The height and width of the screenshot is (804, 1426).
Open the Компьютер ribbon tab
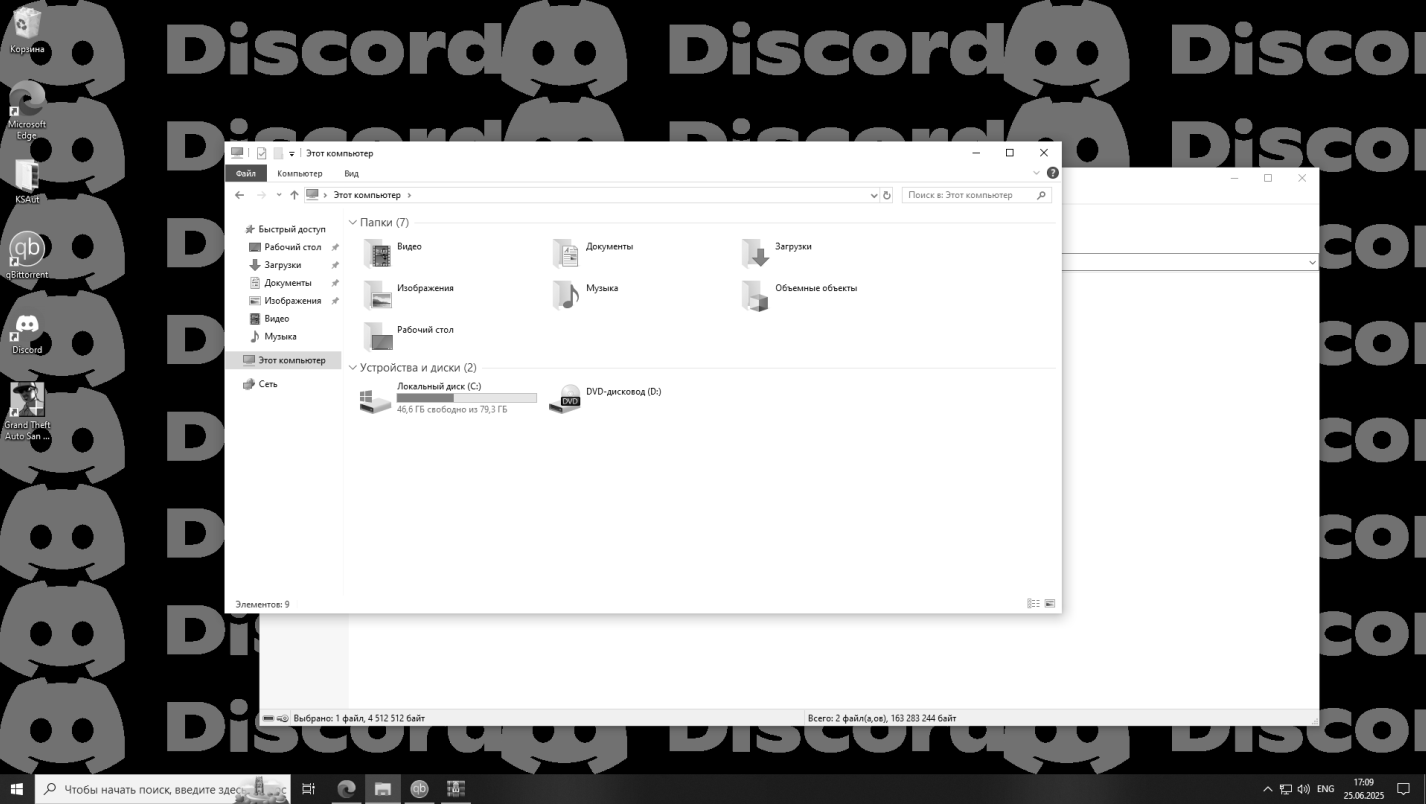(300, 173)
